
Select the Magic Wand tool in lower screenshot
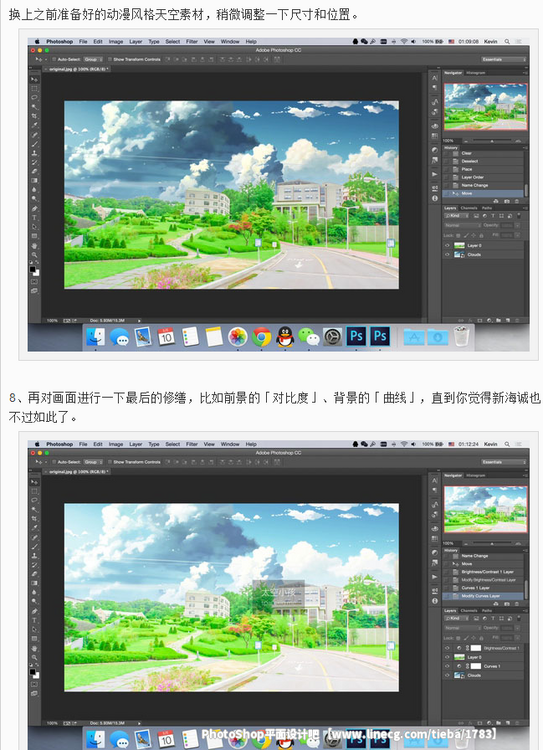(x=34, y=509)
